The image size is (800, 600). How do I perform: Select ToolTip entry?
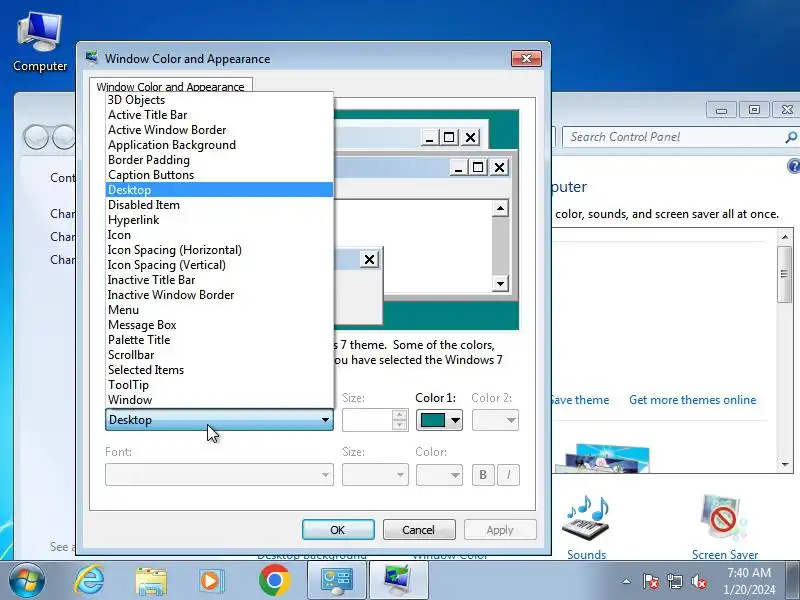pos(219,385)
